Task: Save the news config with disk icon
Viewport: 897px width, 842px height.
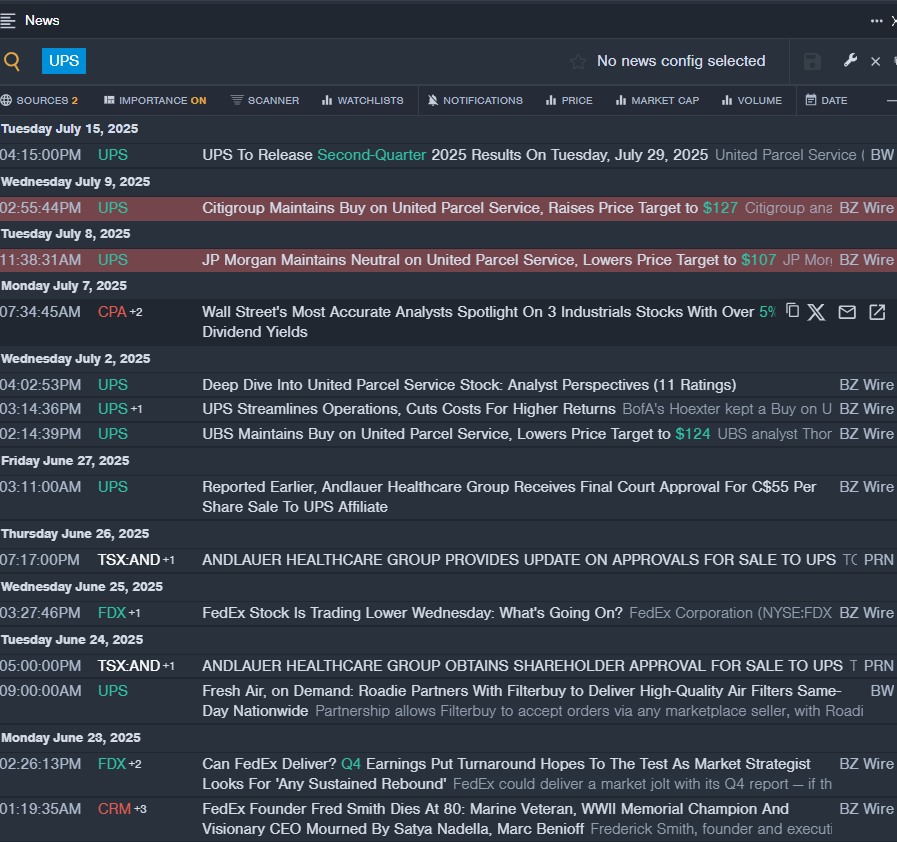Action: pos(812,62)
